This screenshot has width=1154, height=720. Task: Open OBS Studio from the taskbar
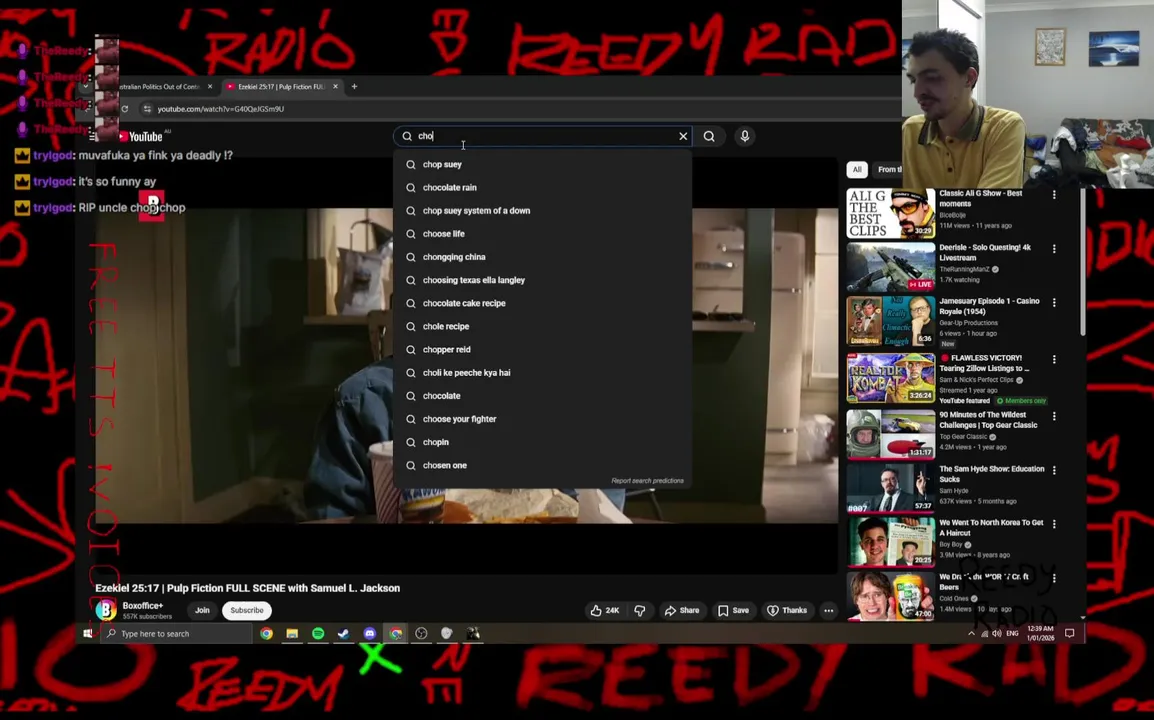point(421,633)
